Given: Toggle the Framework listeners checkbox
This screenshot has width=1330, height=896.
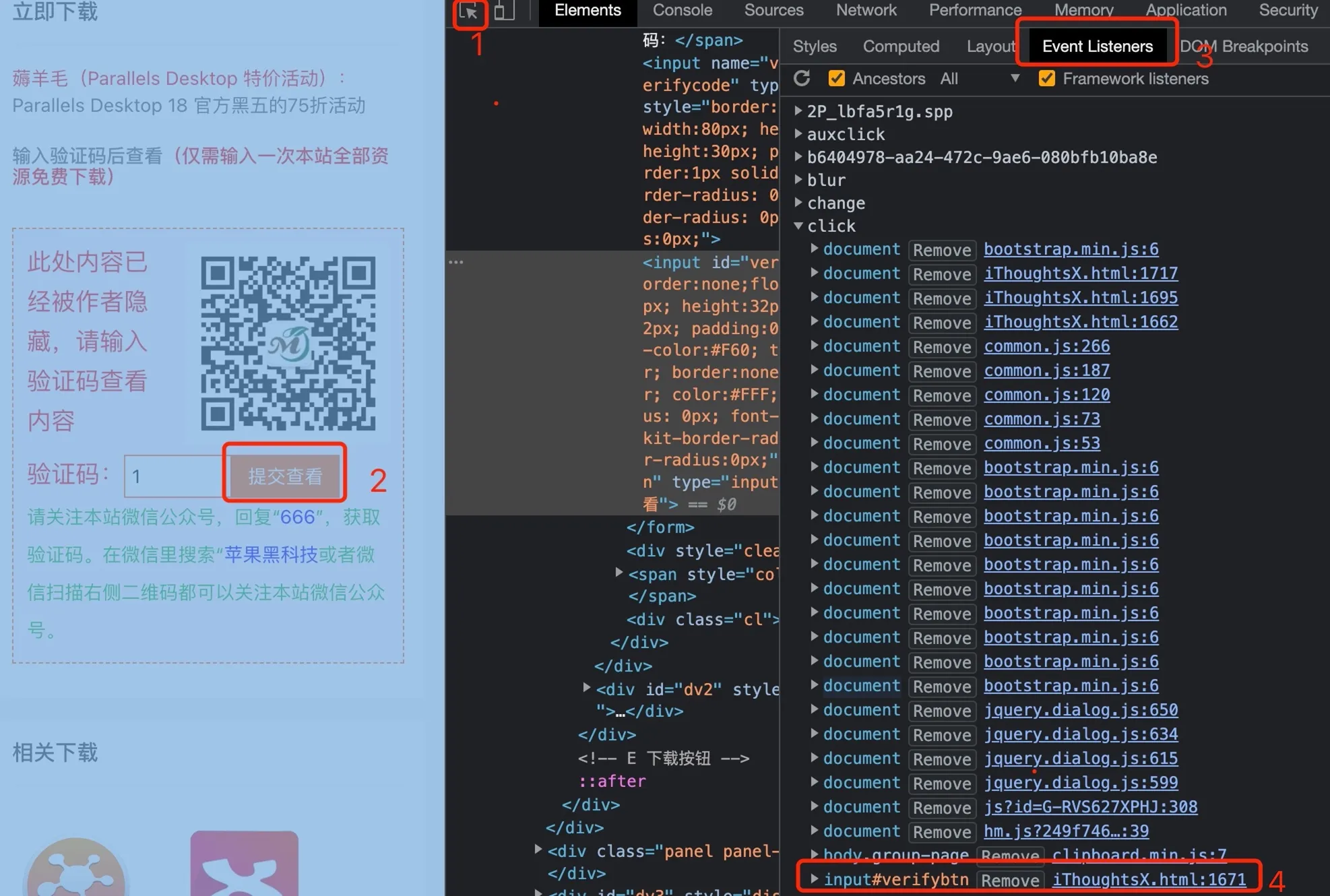Looking at the screenshot, I should (x=1047, y=79).
